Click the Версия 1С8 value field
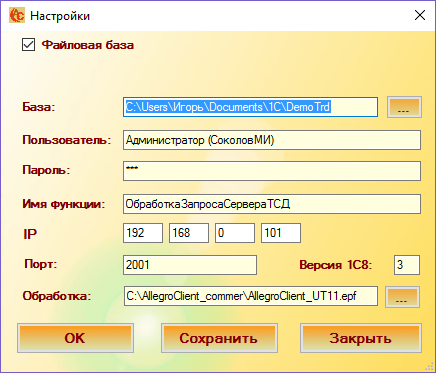The image size is (436, 373). click(407, 265)
